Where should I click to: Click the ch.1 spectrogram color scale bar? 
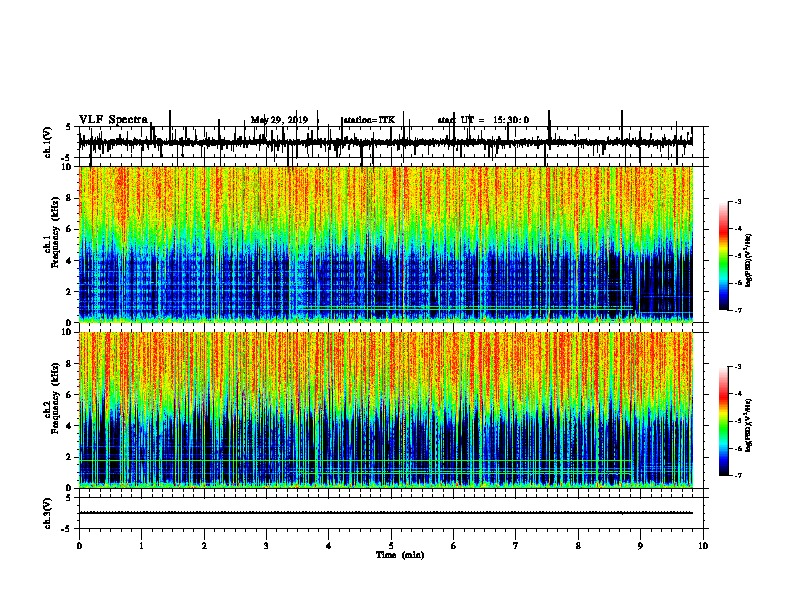[723, 256]
